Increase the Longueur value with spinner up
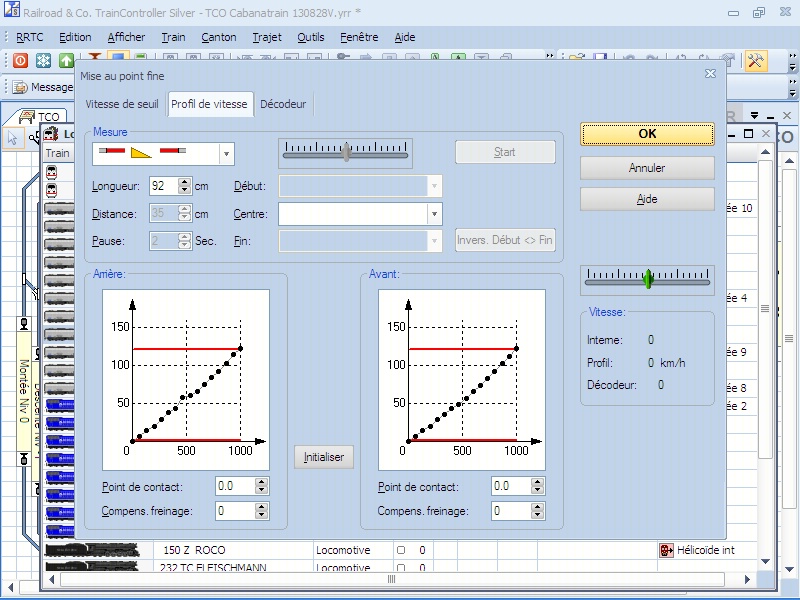The height and width of the screenshot is (600, 800). click(185, 182)
